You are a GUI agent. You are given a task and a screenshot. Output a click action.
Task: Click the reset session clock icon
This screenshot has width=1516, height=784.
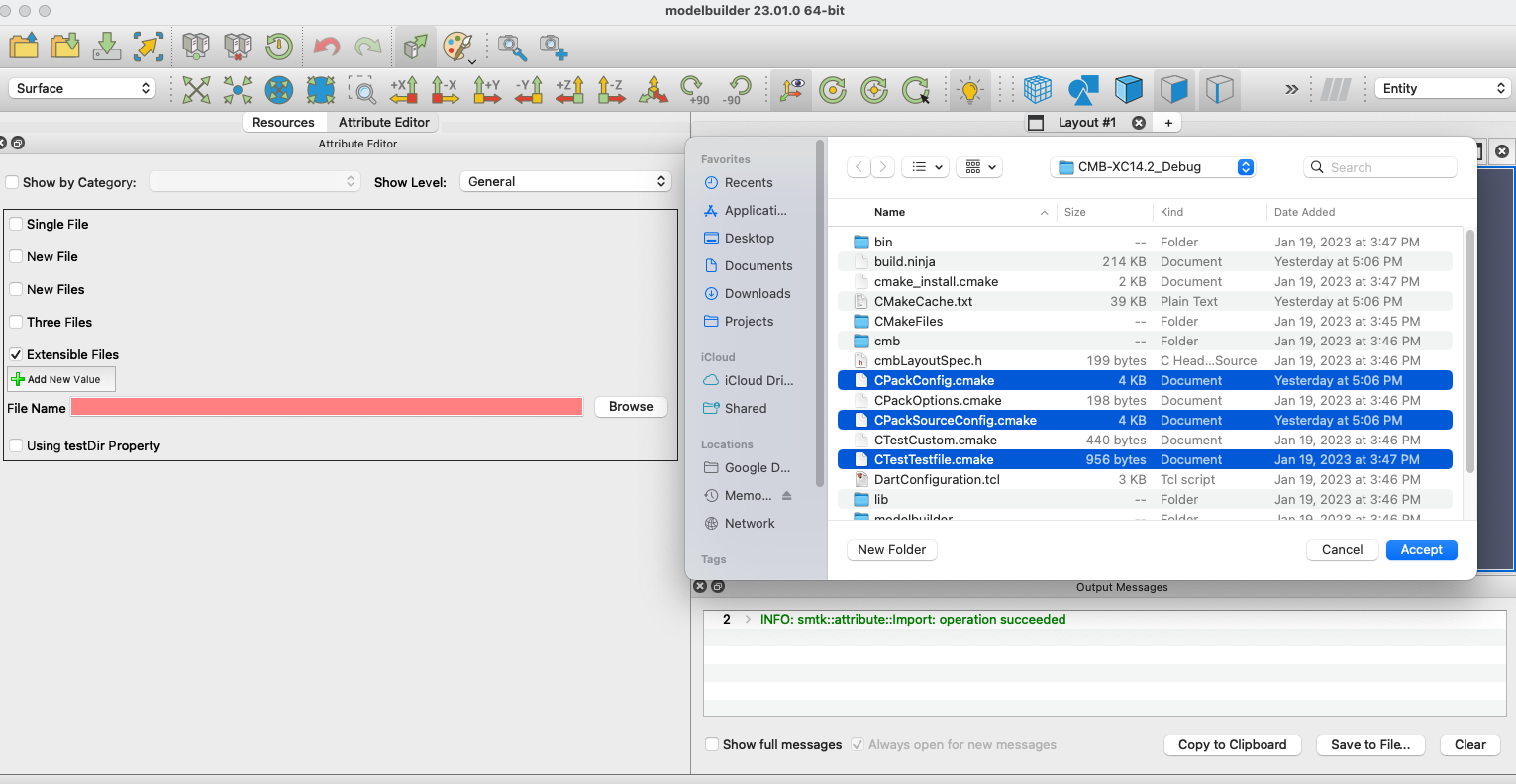(279, 46)
